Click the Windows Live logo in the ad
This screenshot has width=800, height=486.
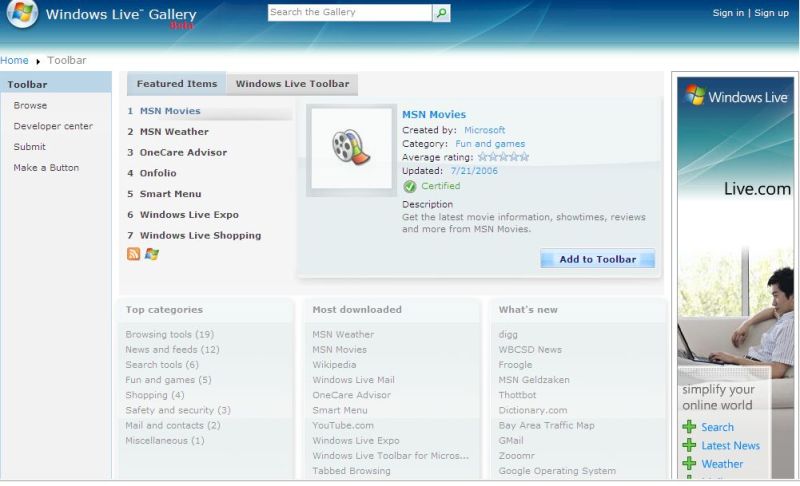click(x=736, y=96)
